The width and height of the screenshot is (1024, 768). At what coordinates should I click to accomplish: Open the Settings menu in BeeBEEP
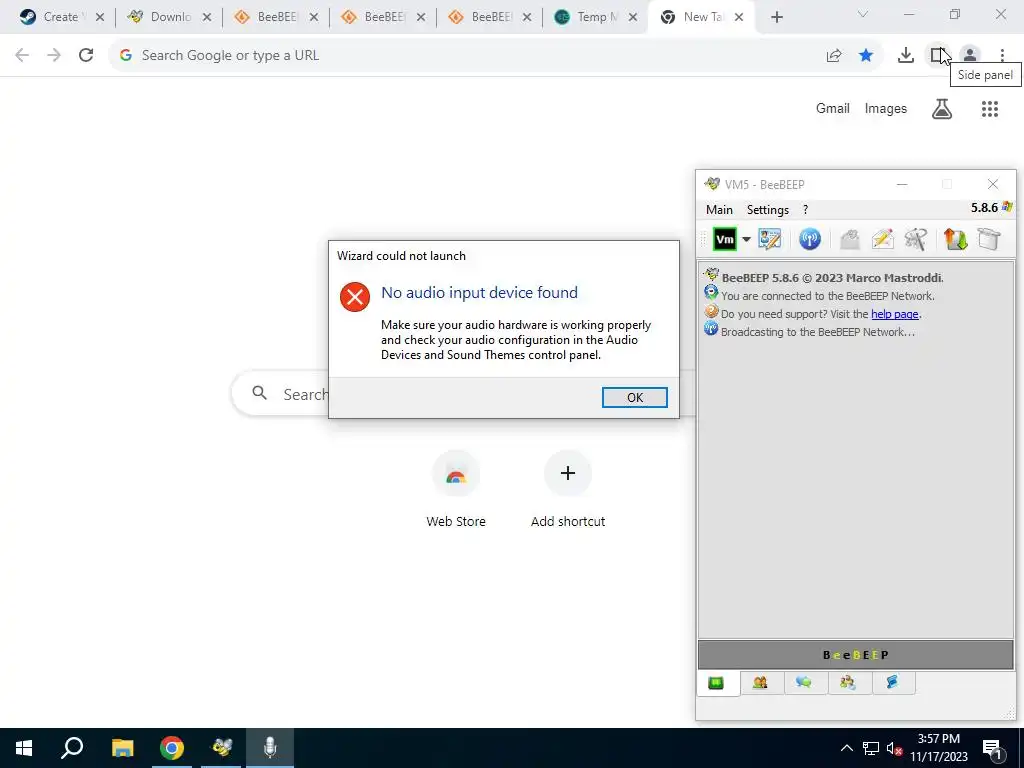[767, 210]
